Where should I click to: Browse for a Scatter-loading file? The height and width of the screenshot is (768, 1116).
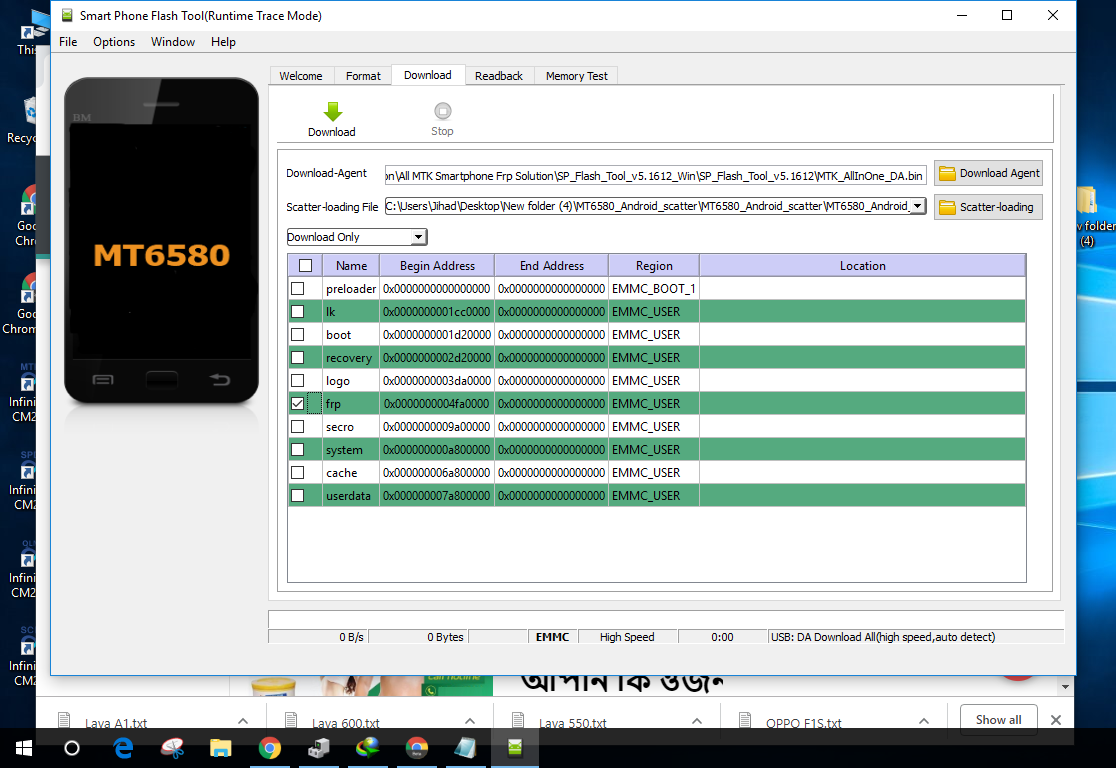click(x=988, y=207)
